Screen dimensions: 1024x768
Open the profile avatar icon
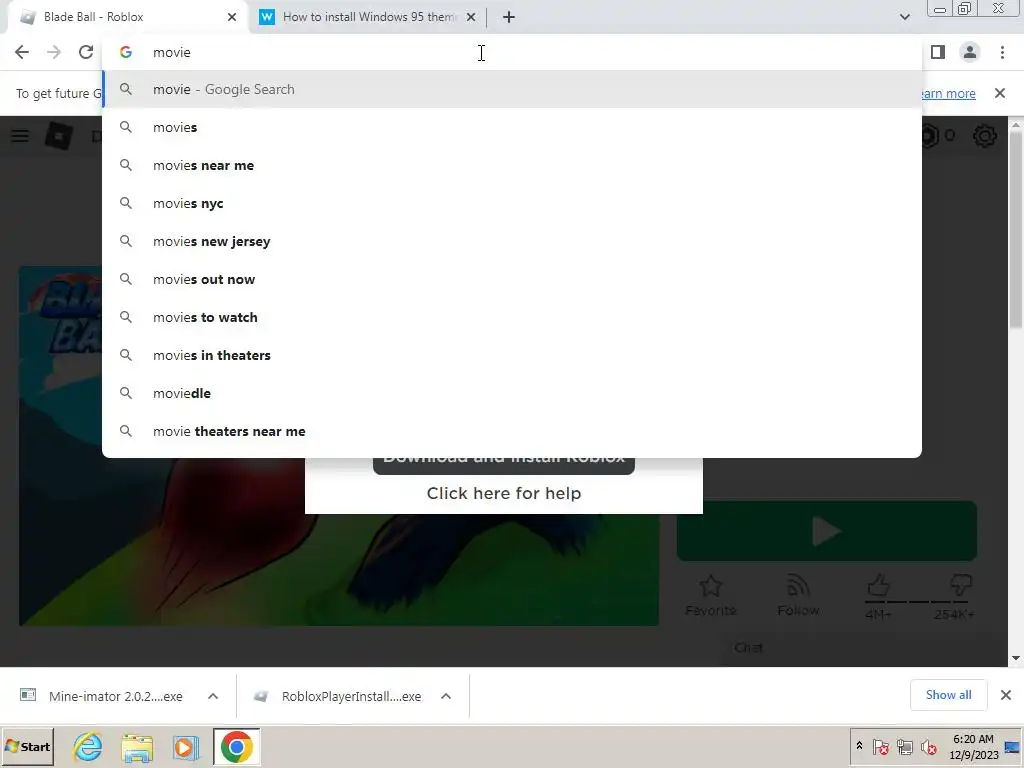point(970,52)
